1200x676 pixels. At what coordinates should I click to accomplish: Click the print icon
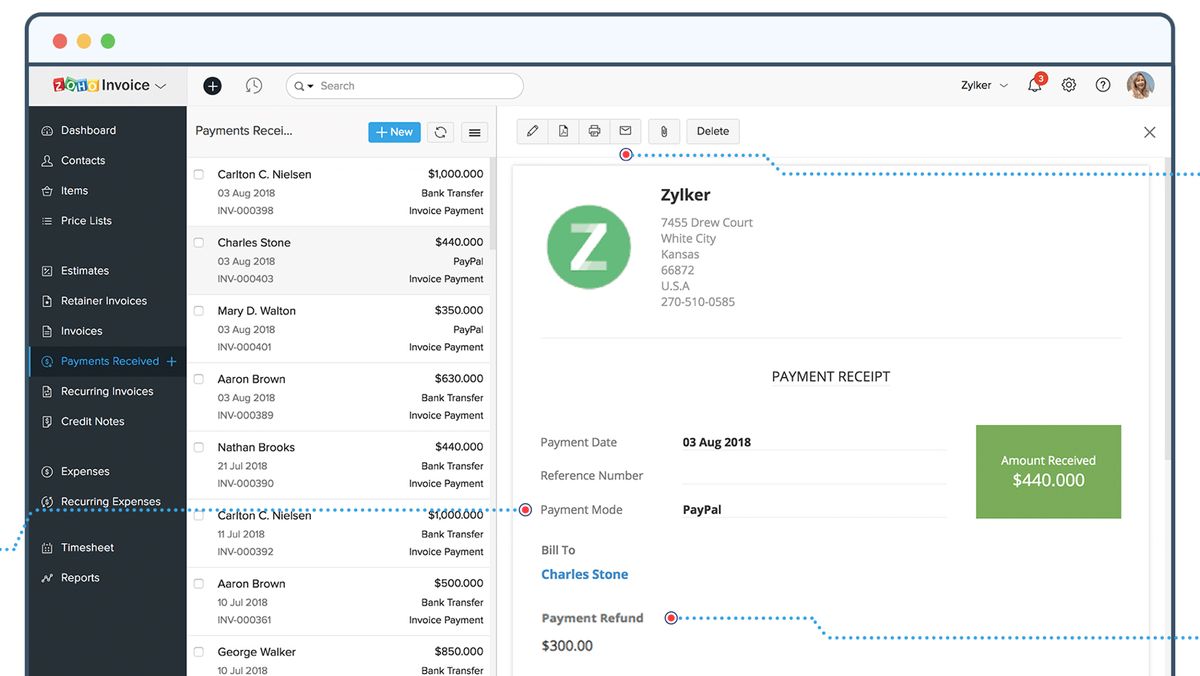(x=594, y=131)
